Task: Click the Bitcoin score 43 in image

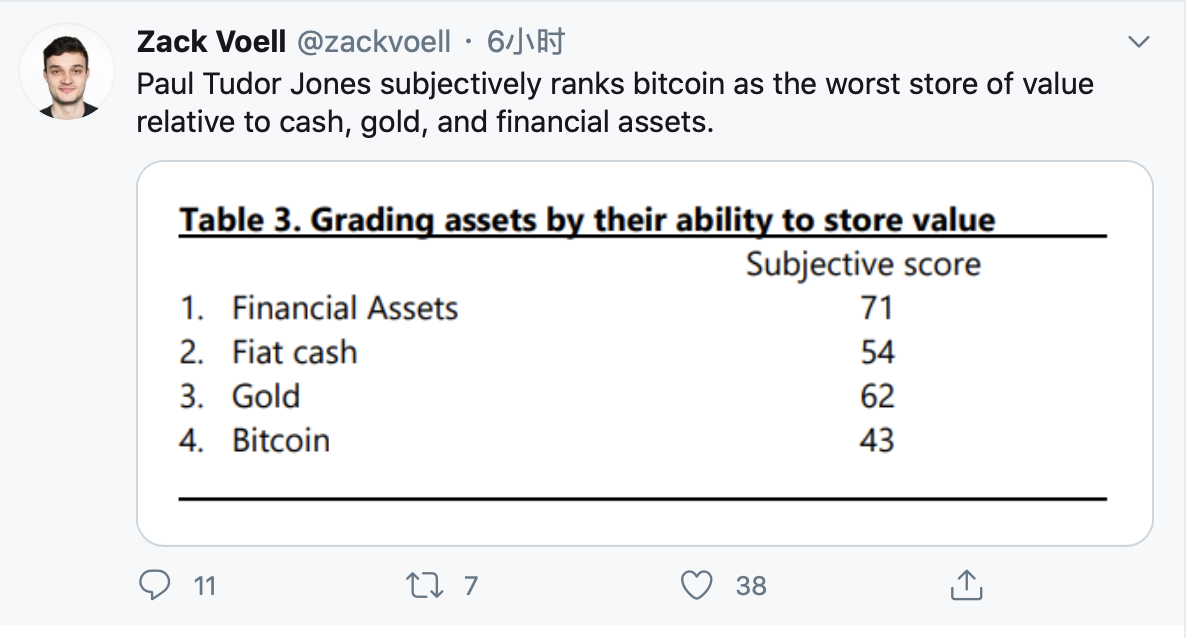Action: [x=877, y=440]
